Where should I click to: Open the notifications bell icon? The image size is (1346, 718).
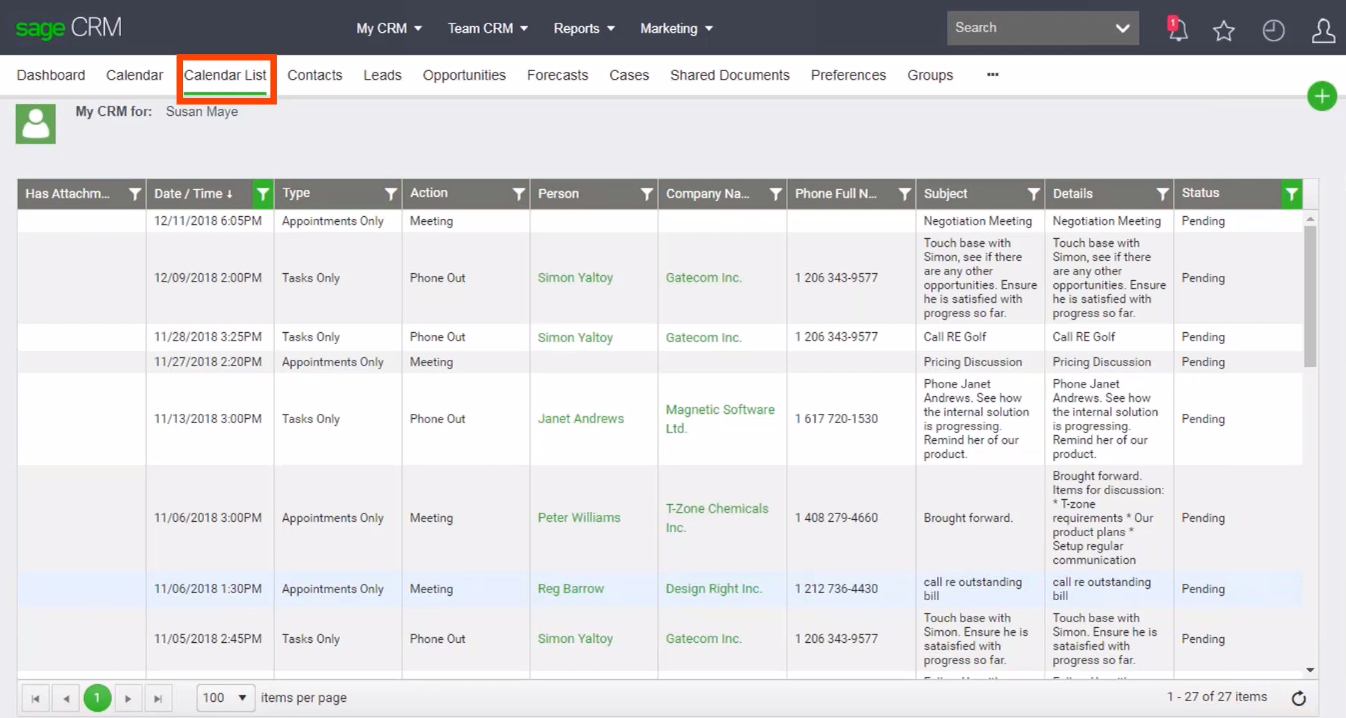pos(1177,30)
